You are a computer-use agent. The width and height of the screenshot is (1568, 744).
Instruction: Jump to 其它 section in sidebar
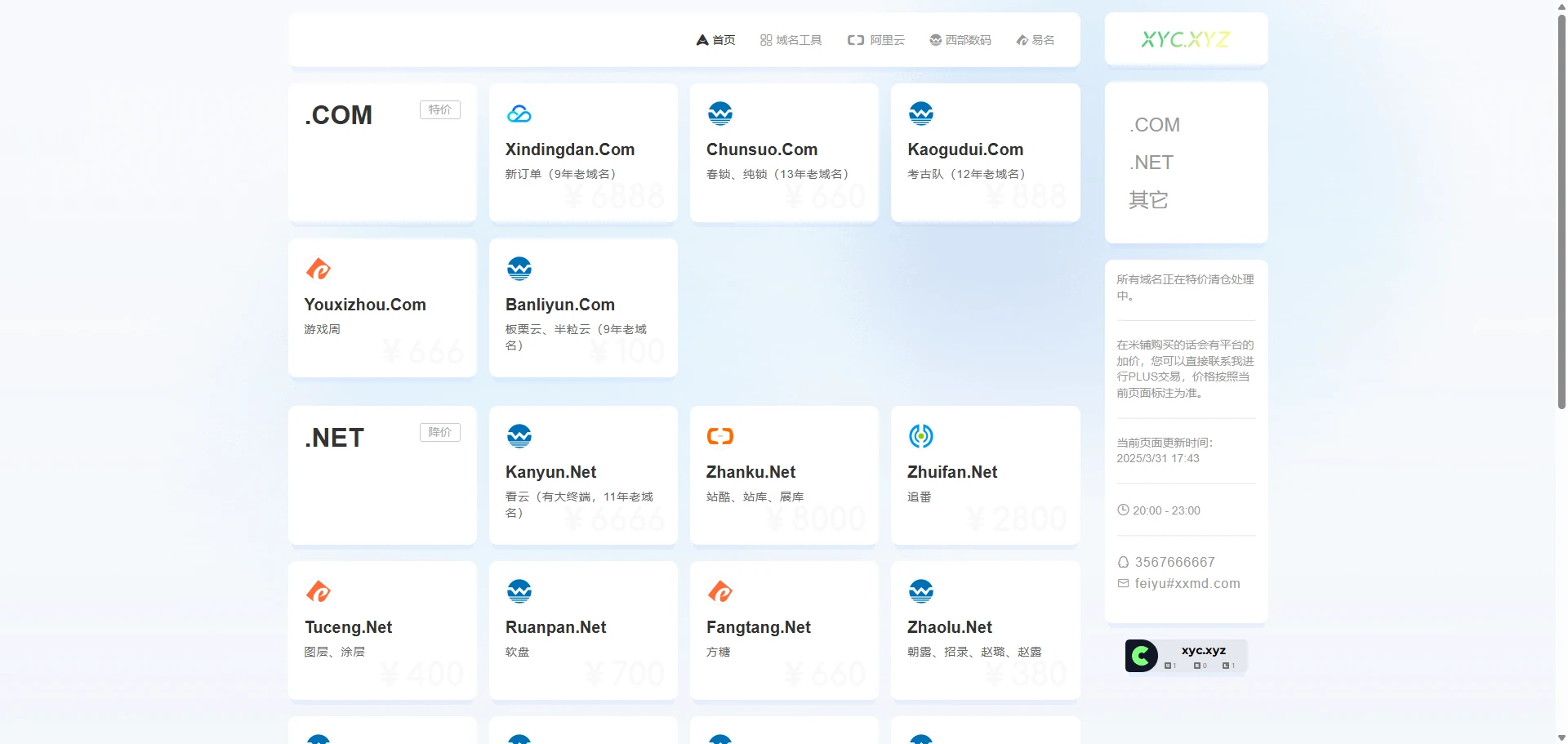coord(1148,200)
